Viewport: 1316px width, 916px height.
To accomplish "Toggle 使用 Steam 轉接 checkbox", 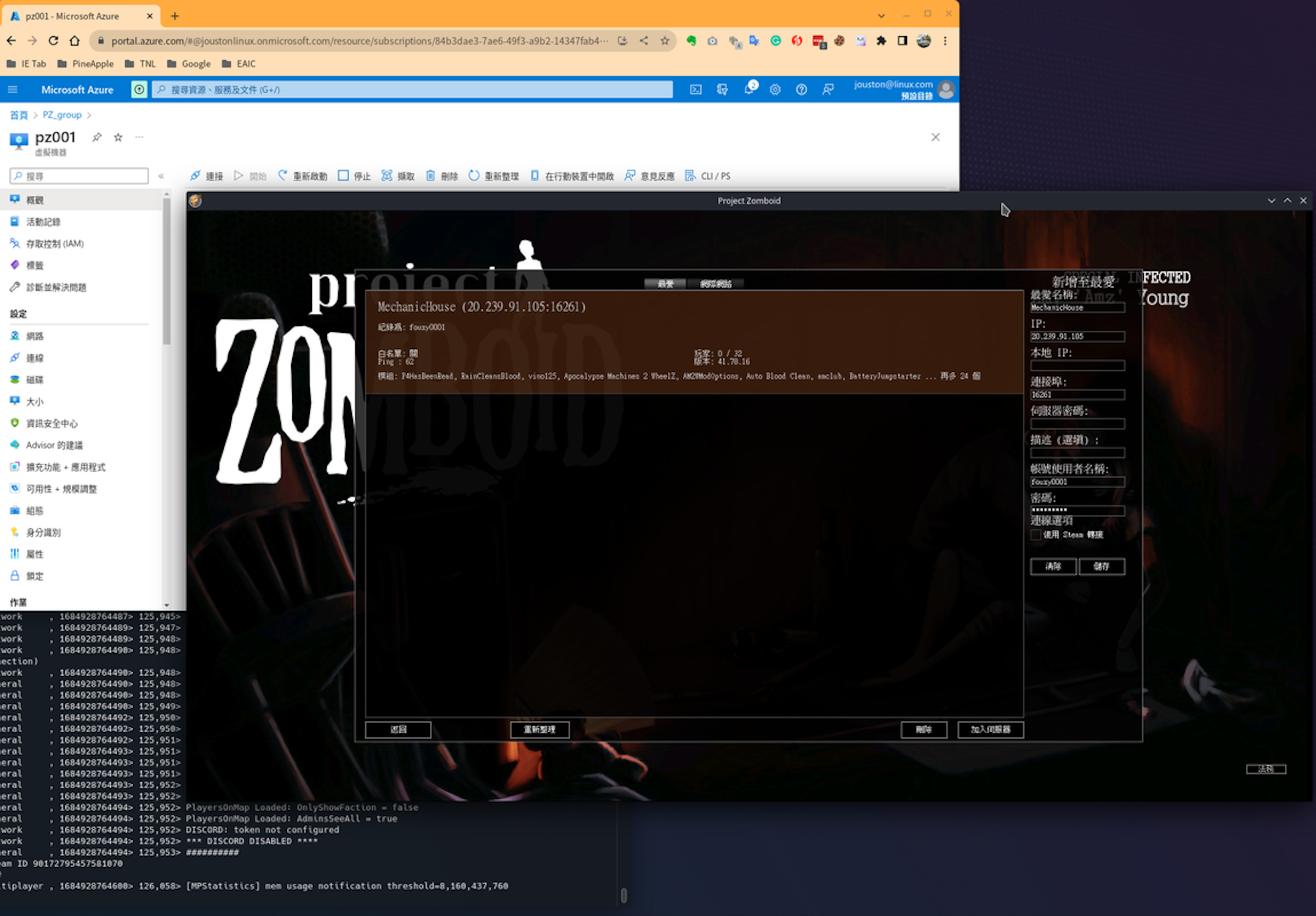I will pyautogui.click(x=1036, y=535).
